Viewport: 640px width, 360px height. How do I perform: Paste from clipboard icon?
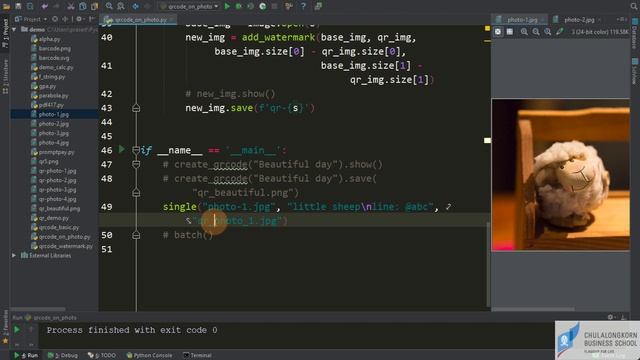click(x=94, y=6)
